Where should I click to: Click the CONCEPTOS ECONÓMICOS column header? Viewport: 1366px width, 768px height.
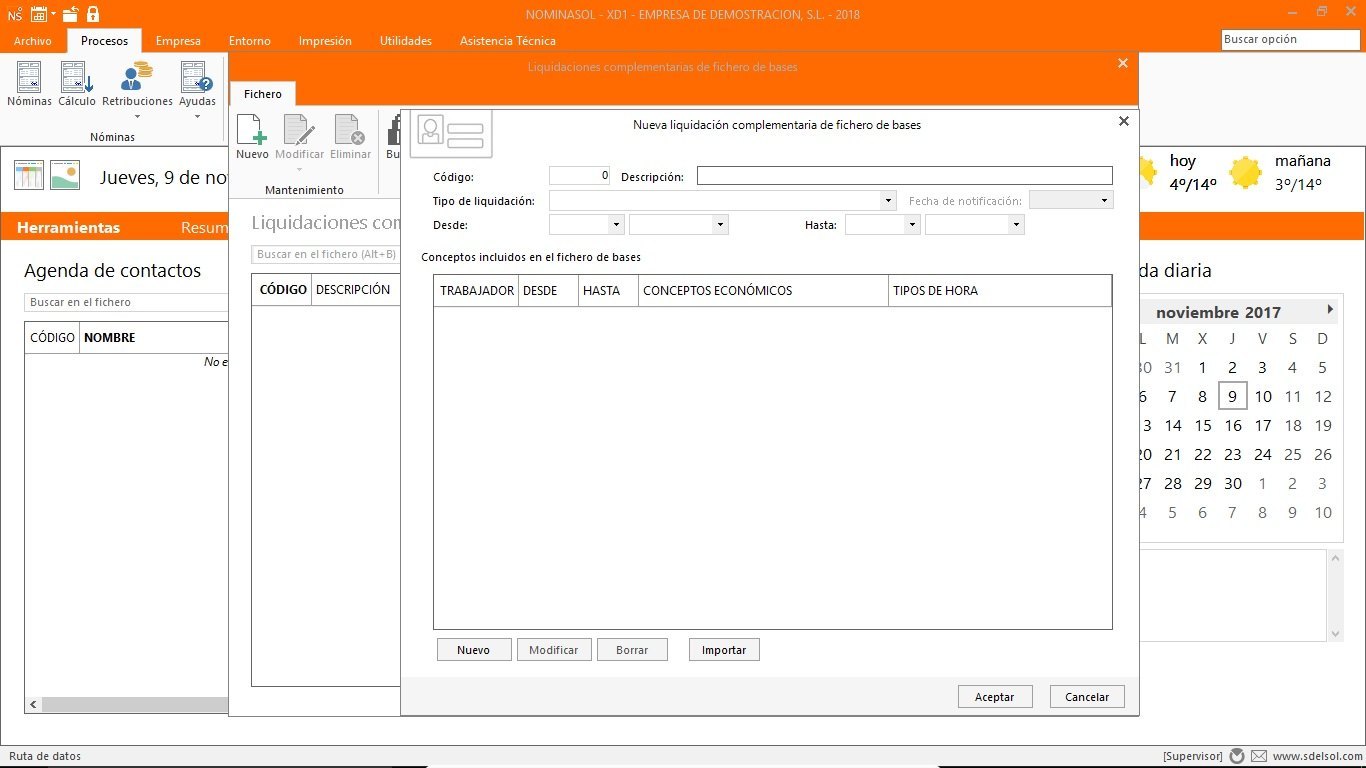pyautogui.click(x=764, y=291)
